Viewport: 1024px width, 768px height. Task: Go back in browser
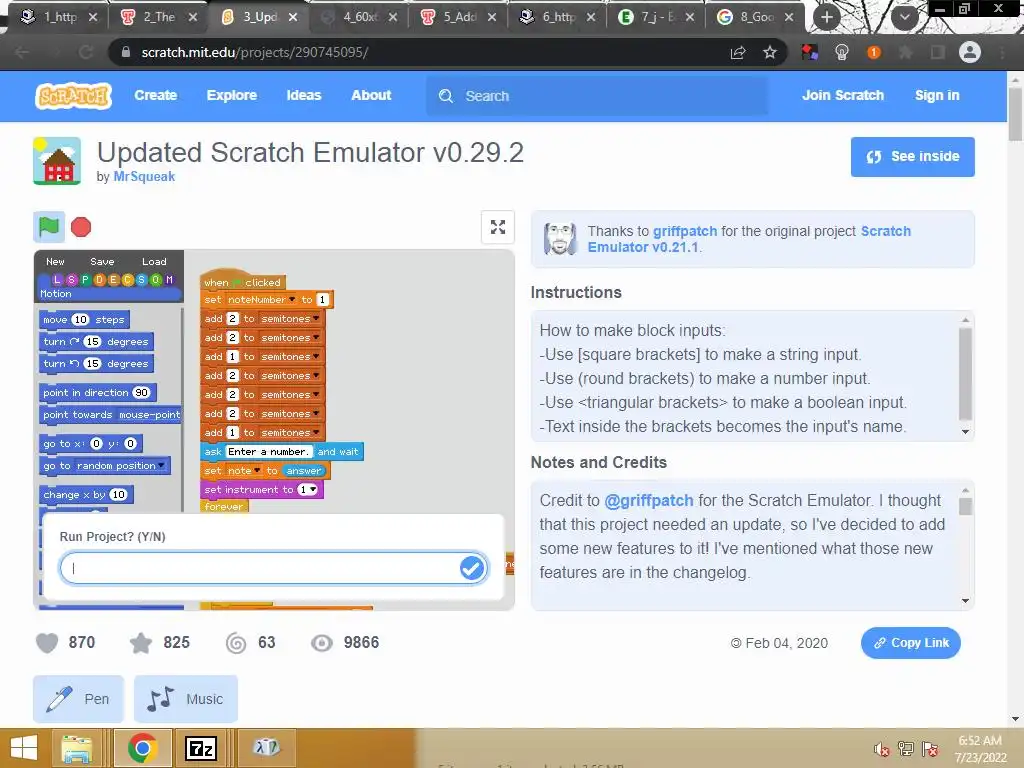(22, 52)
